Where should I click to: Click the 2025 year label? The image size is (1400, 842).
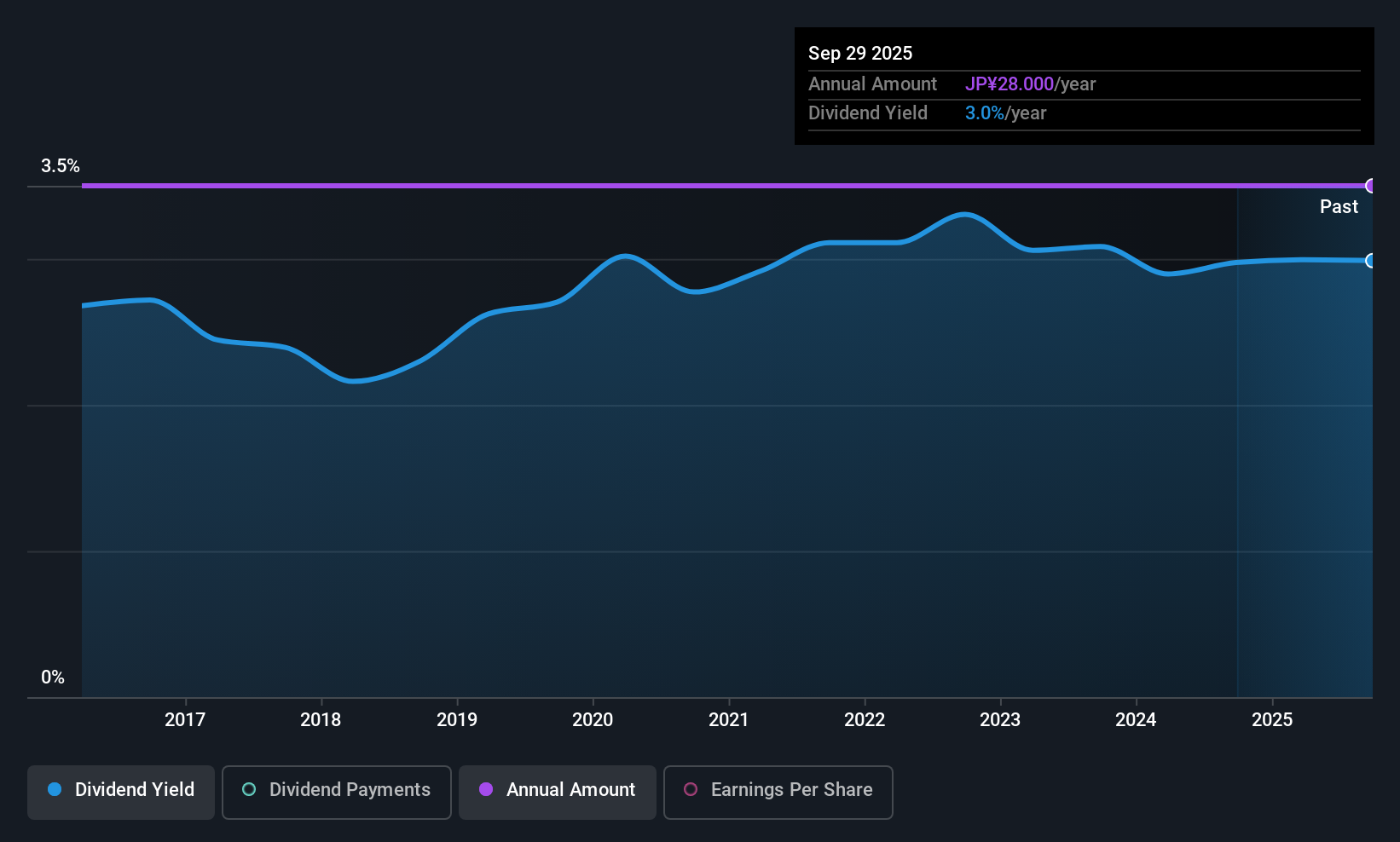[1272, 720]
